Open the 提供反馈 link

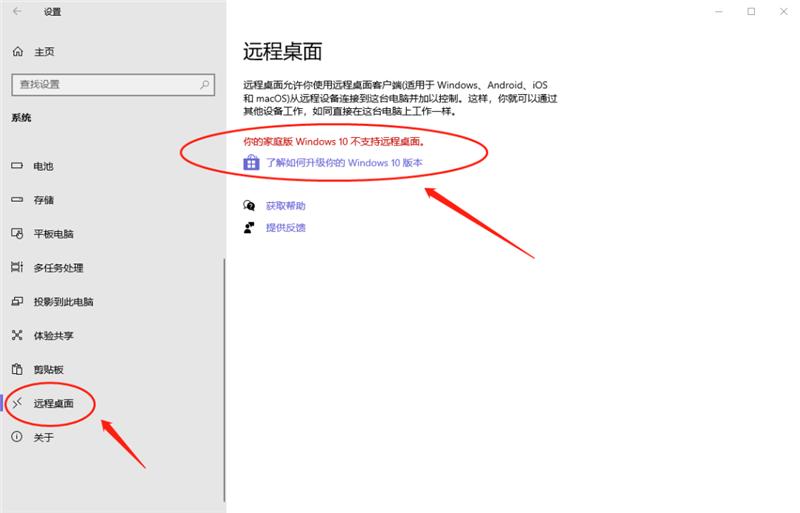pos(286,228)
